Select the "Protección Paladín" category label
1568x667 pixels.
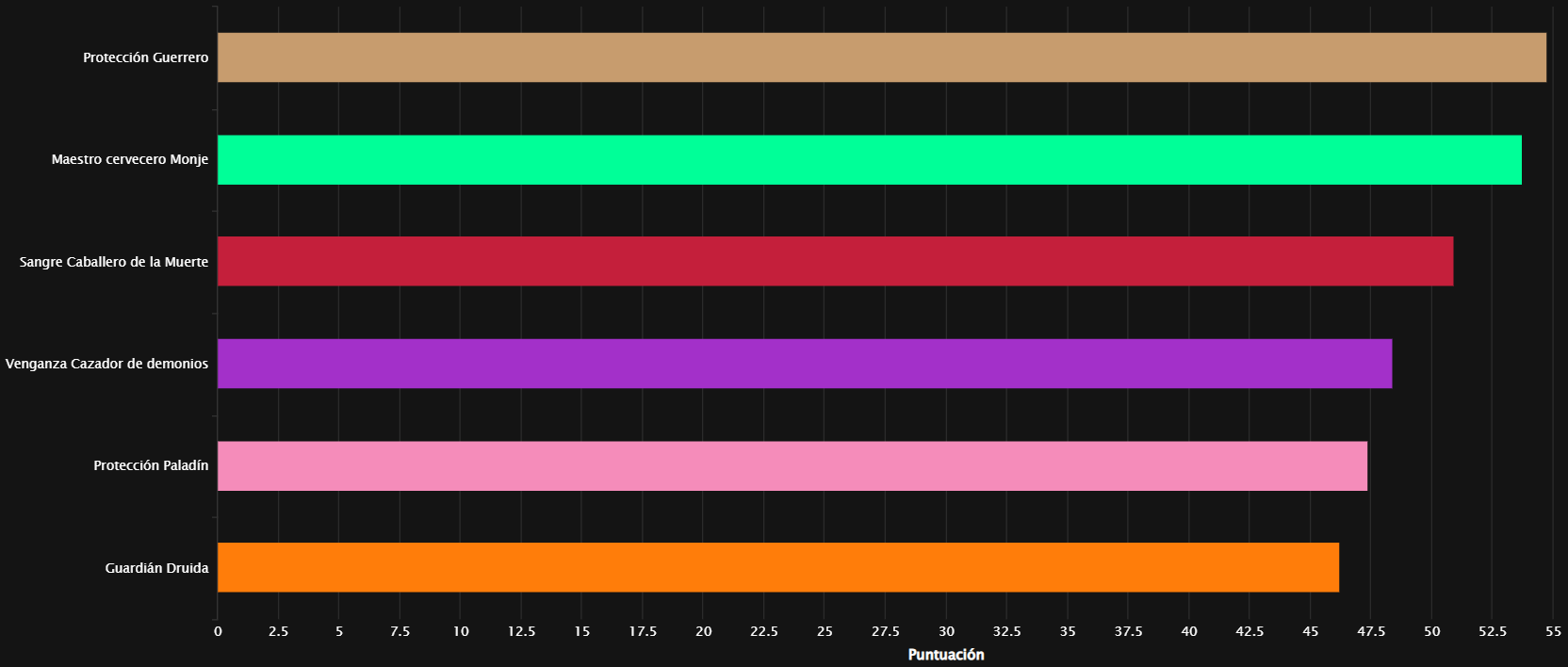pyautogui.click(x=151, y=465)
